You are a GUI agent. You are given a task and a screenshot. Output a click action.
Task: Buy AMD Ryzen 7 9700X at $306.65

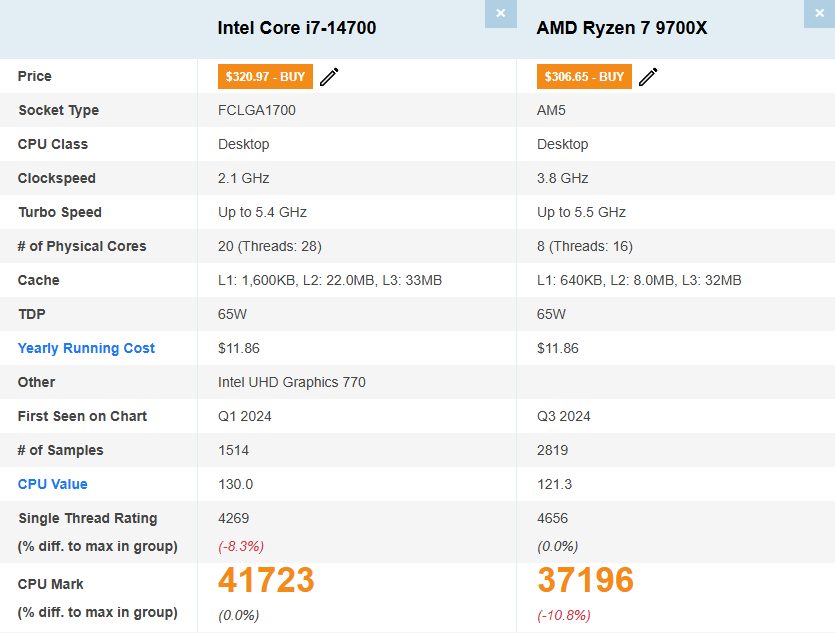584,77
